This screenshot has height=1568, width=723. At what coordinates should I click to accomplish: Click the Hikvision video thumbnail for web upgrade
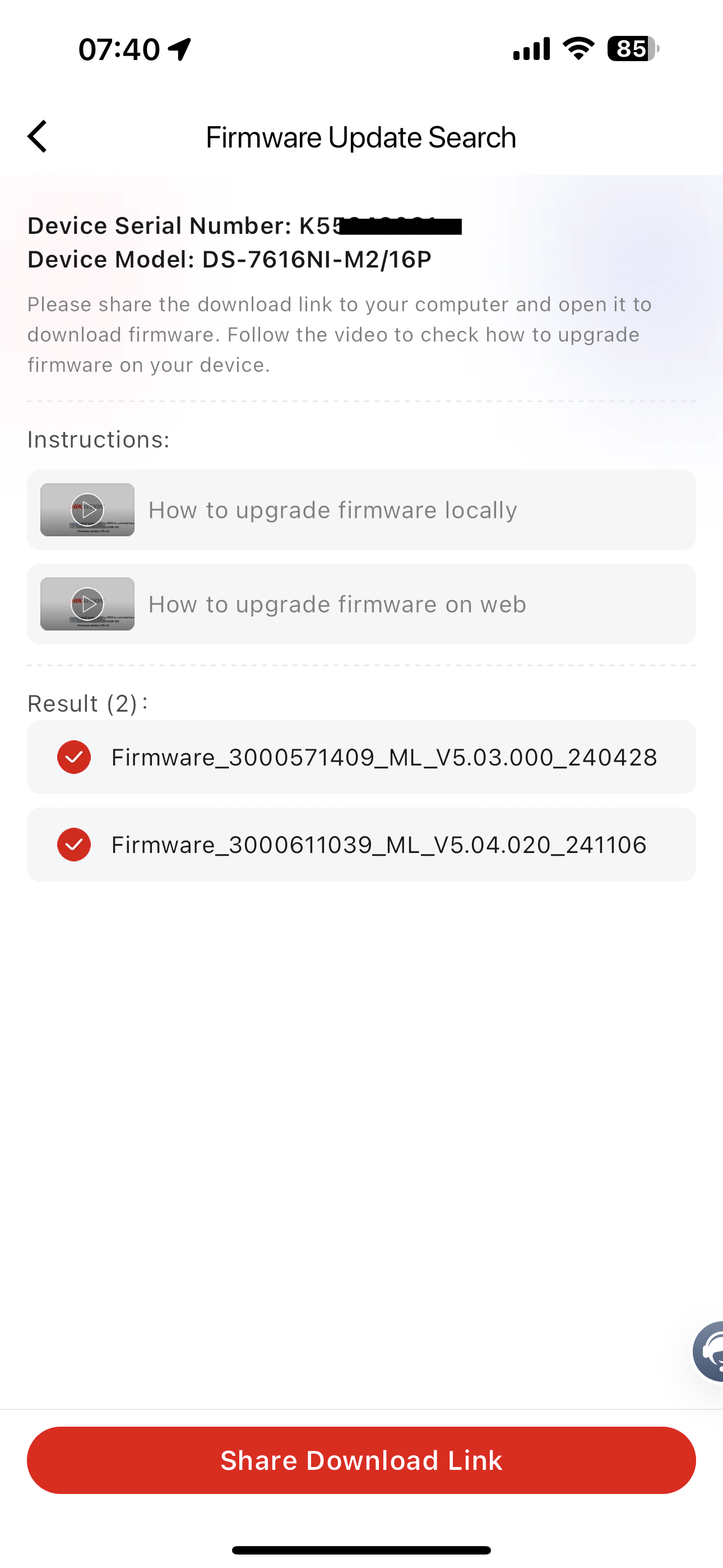pyautogui.click(x=86, y=604)
